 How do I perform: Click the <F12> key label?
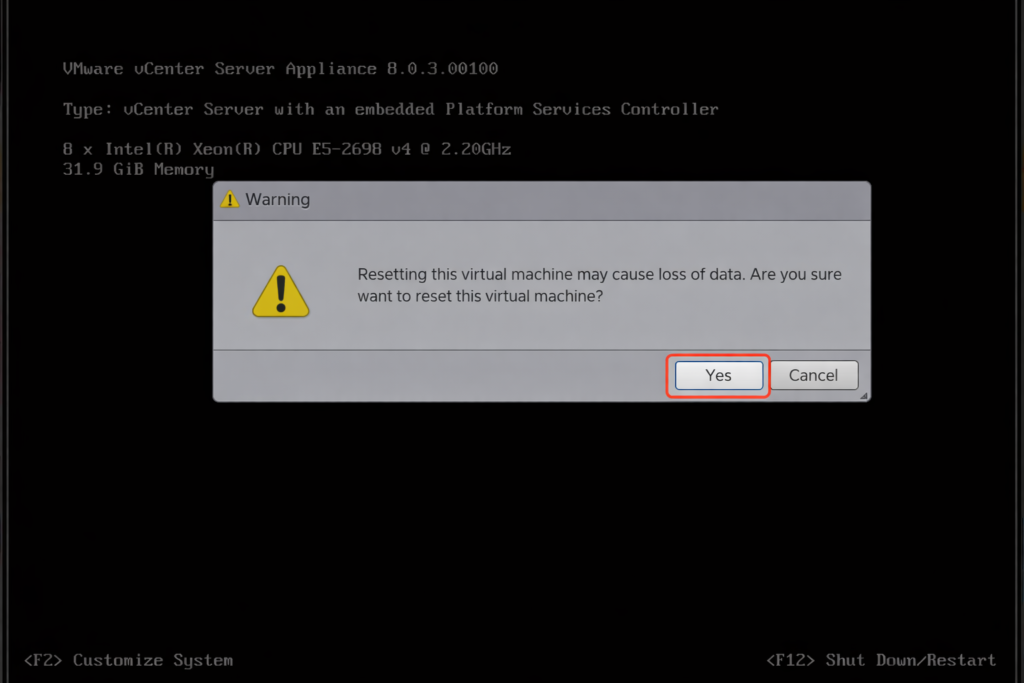(791, 660)
